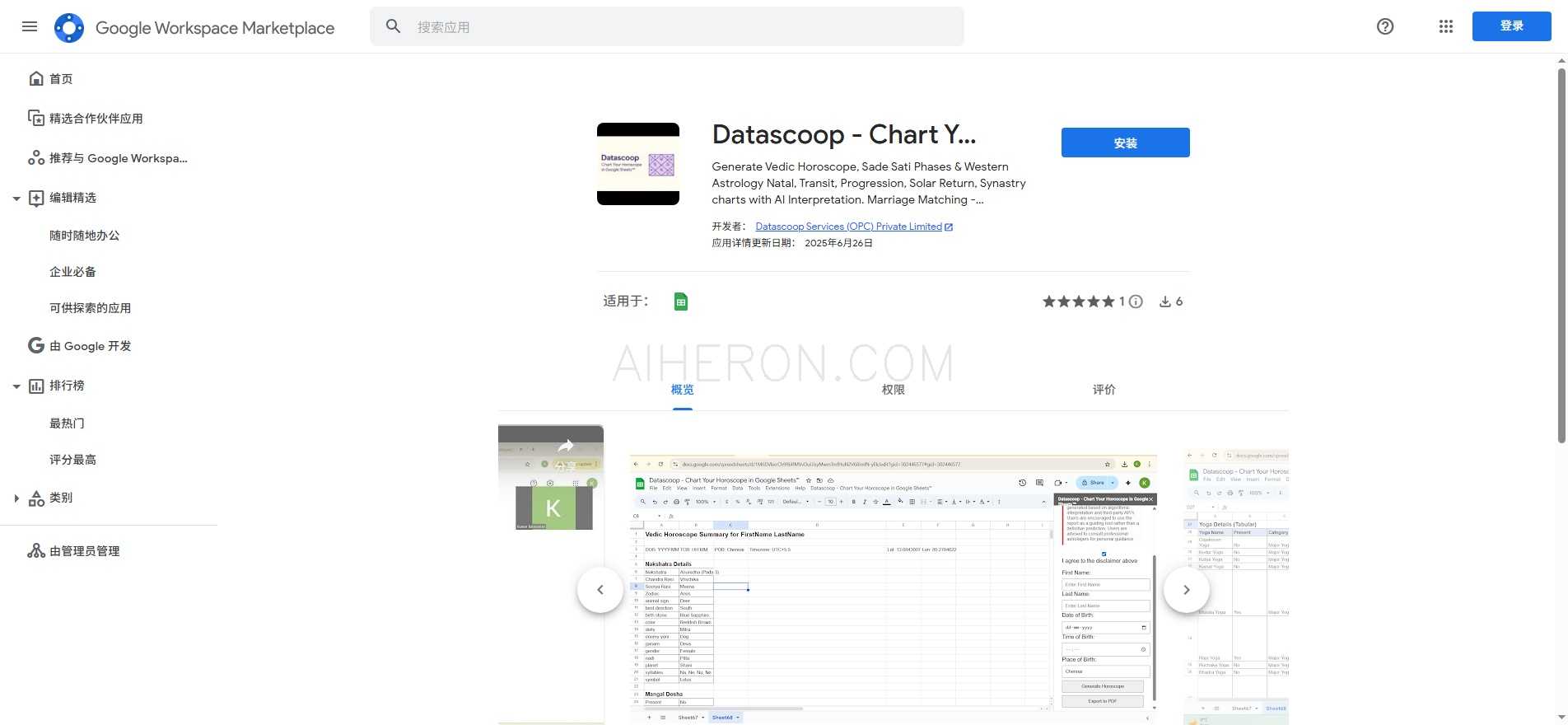Image resolution: width=1568 pixels, height=725 pixels.
Task: Open 评分最高 ranking list
Action: point(73,460)
